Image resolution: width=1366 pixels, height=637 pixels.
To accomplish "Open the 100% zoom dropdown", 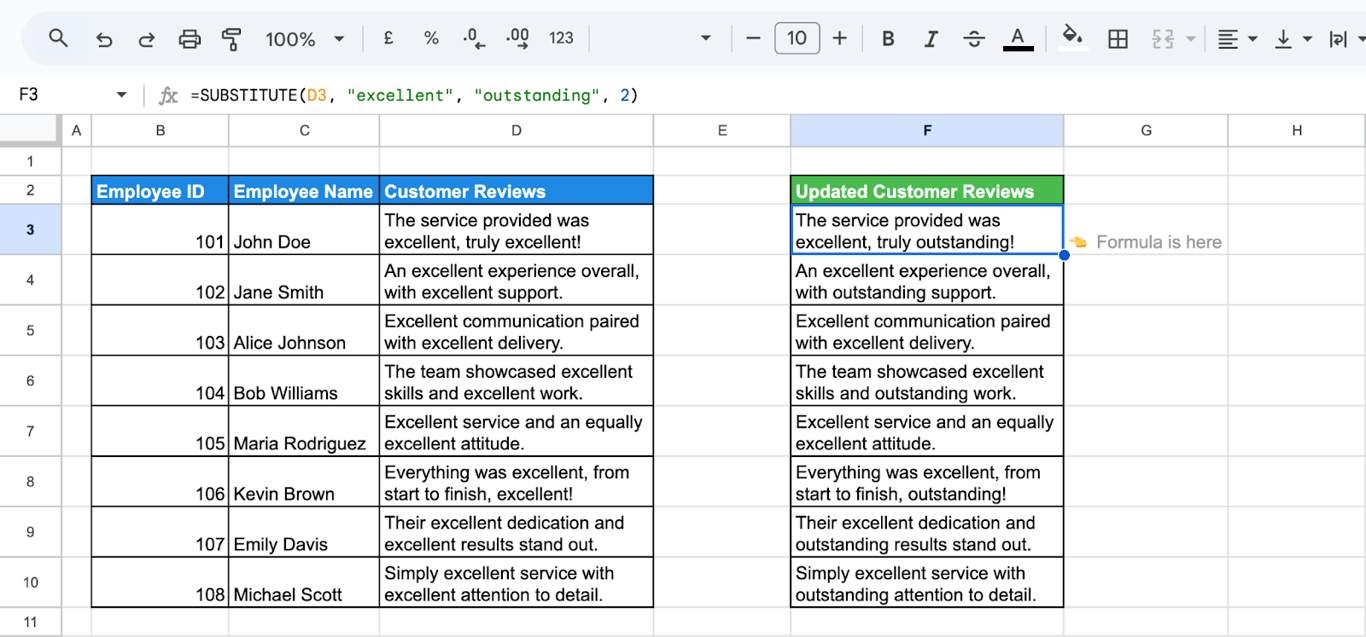I will tap(305, 39).
